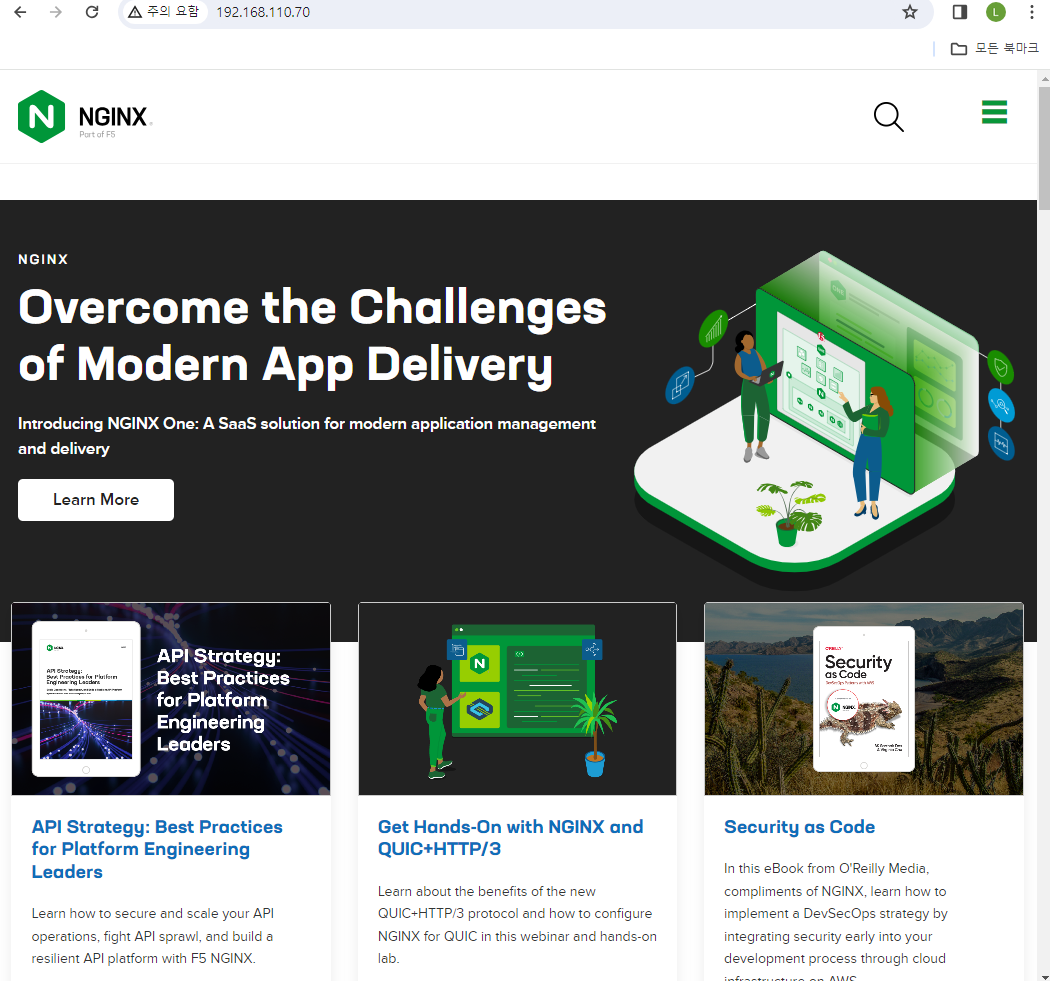Go forward to the next page
1050x981 pixels.
tap(56, 12)
